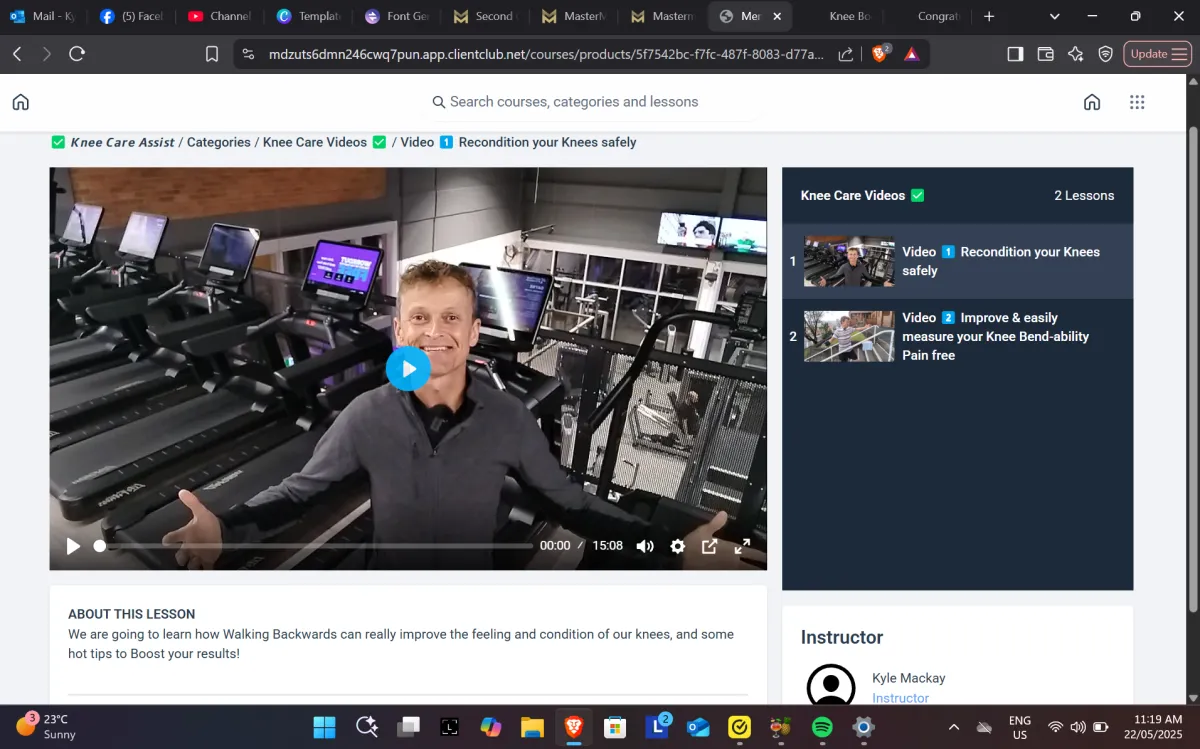The height and width of the screenshot is (749, 1200).
Task: Open Microsoft Store from taskbar
Action: pos(615,727)
